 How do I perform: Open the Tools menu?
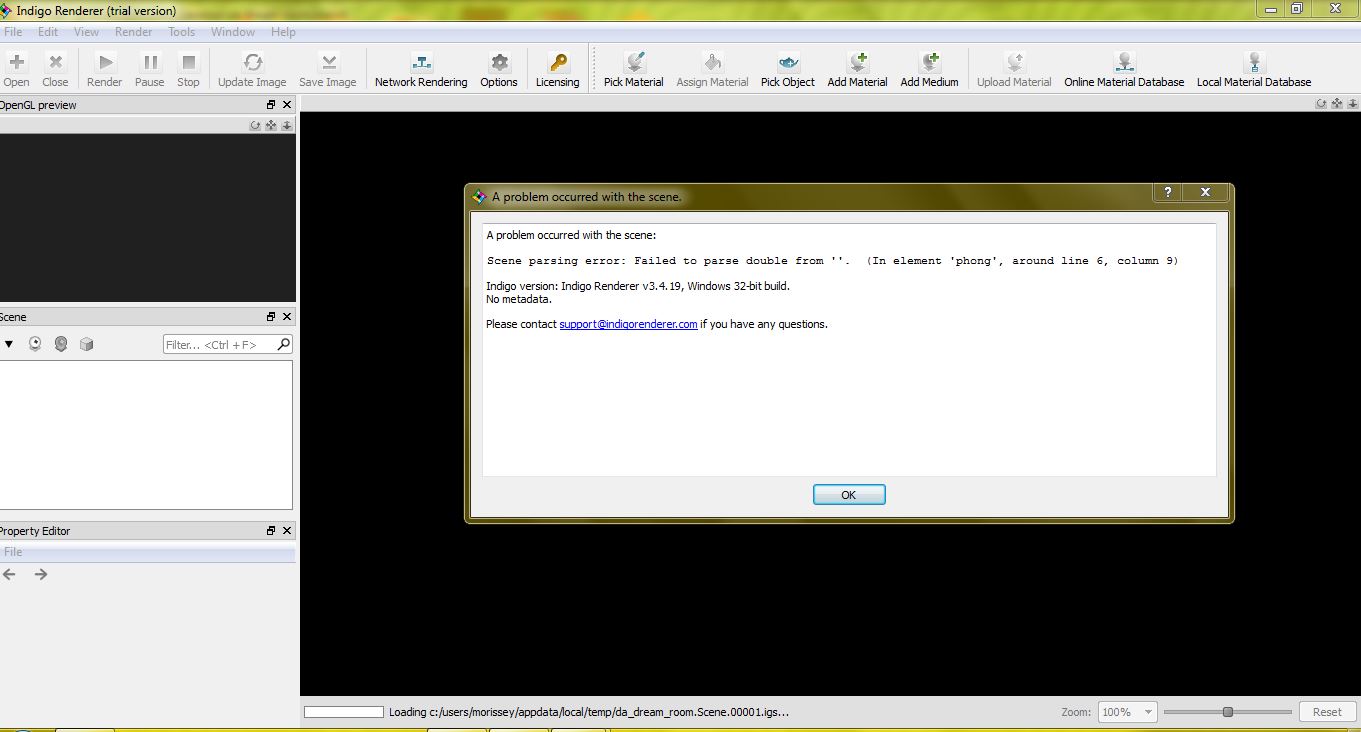182,32
